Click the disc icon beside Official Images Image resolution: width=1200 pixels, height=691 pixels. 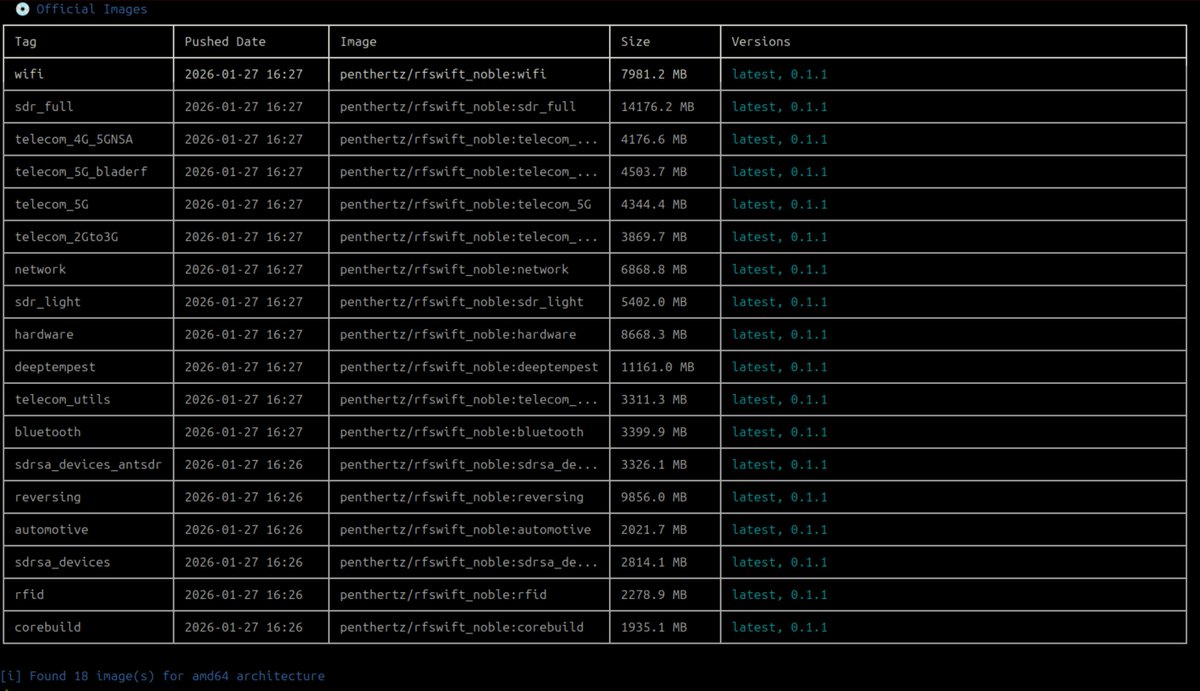(22, 9)
